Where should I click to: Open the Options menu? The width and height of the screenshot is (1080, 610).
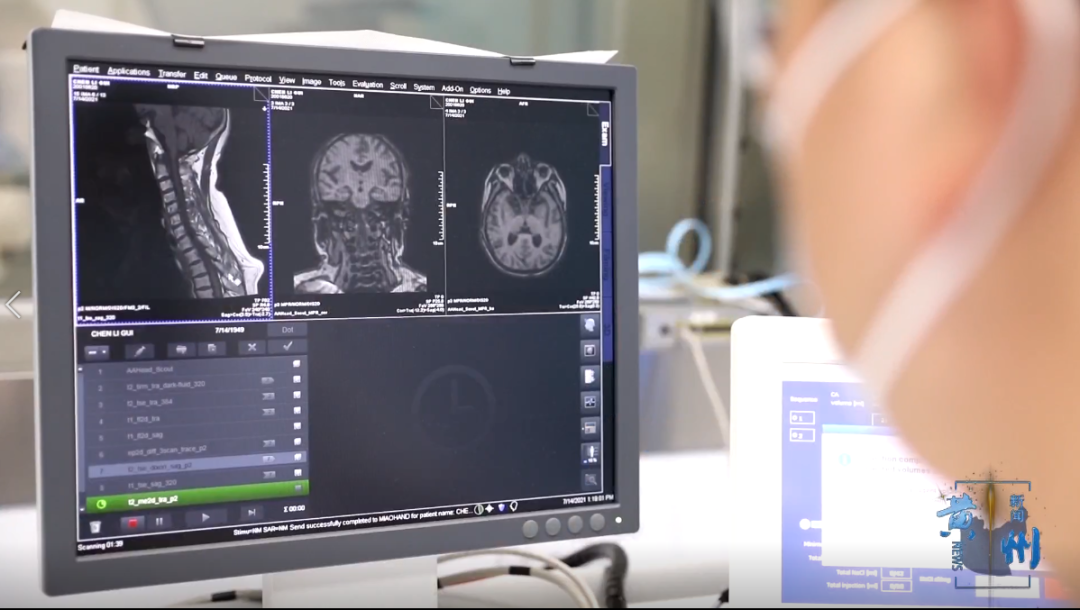[480, 90]
